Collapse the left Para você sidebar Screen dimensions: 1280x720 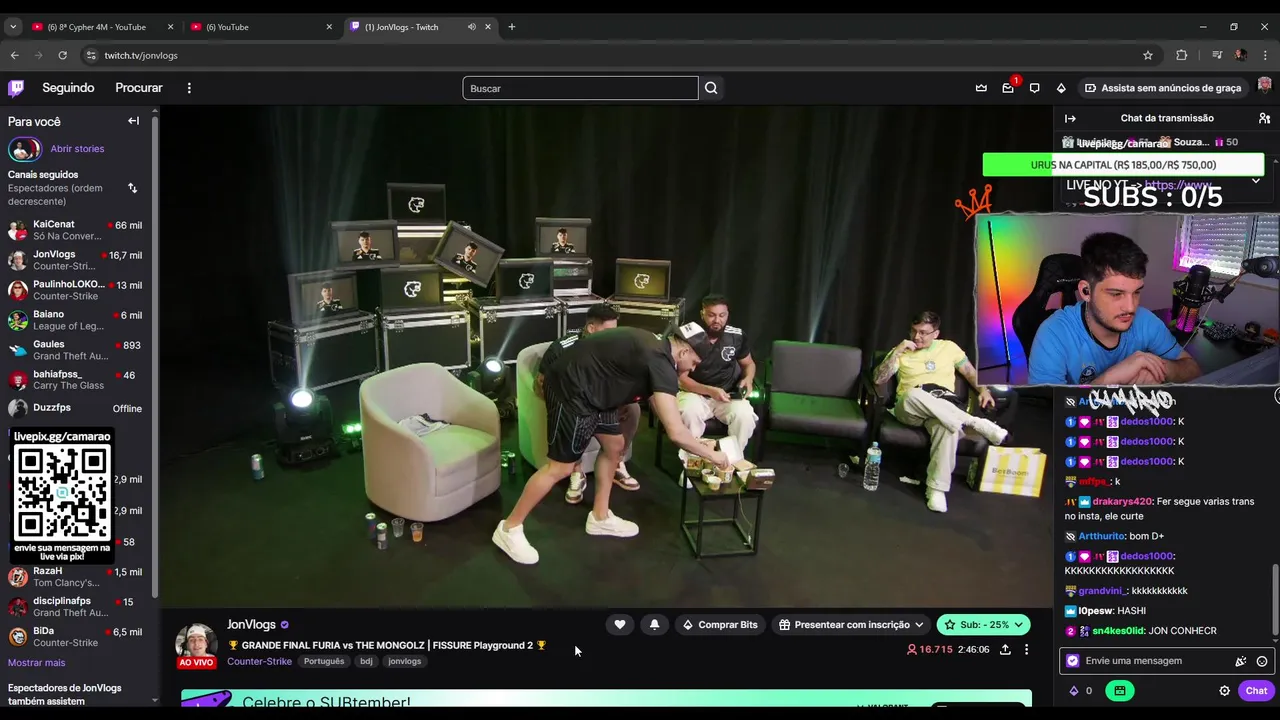pyautogui.click(x=133, y=121)
